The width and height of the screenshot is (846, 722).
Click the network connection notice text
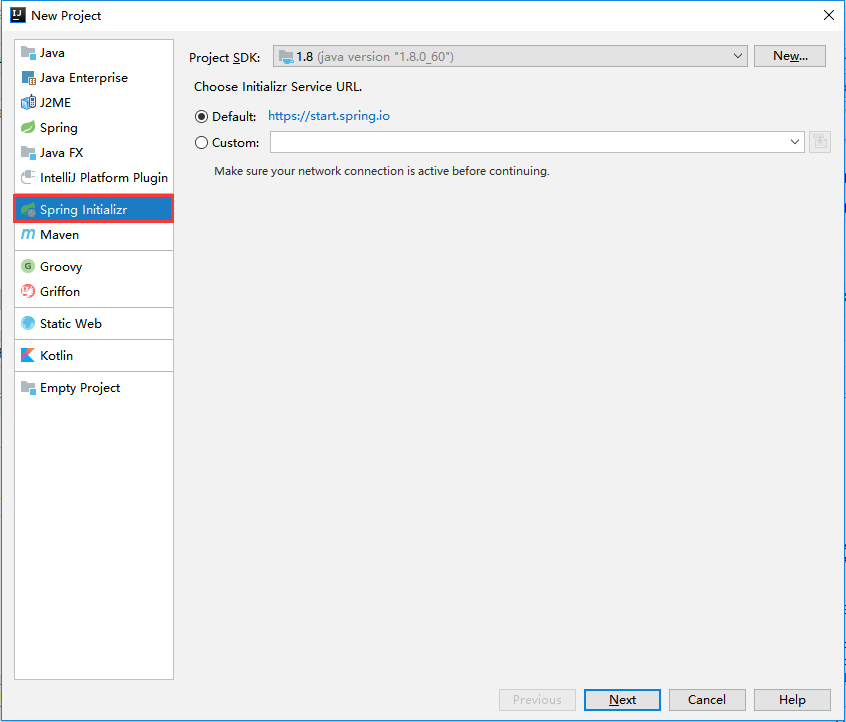(381, 171)
